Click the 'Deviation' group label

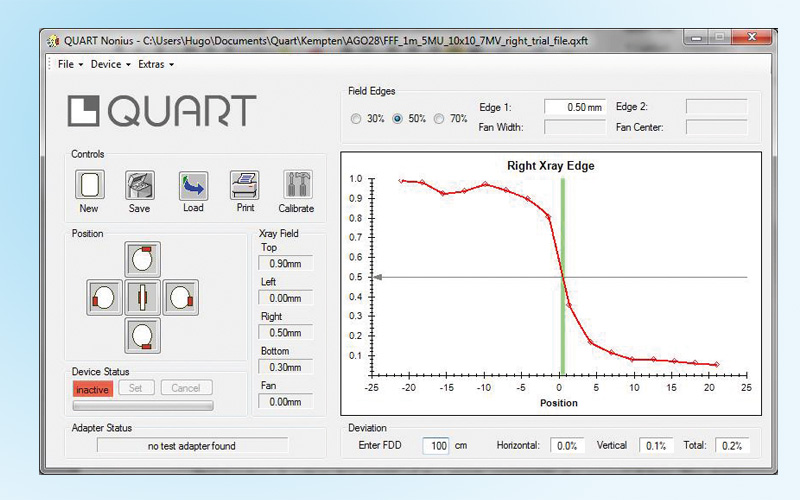(x=367, y=428)
